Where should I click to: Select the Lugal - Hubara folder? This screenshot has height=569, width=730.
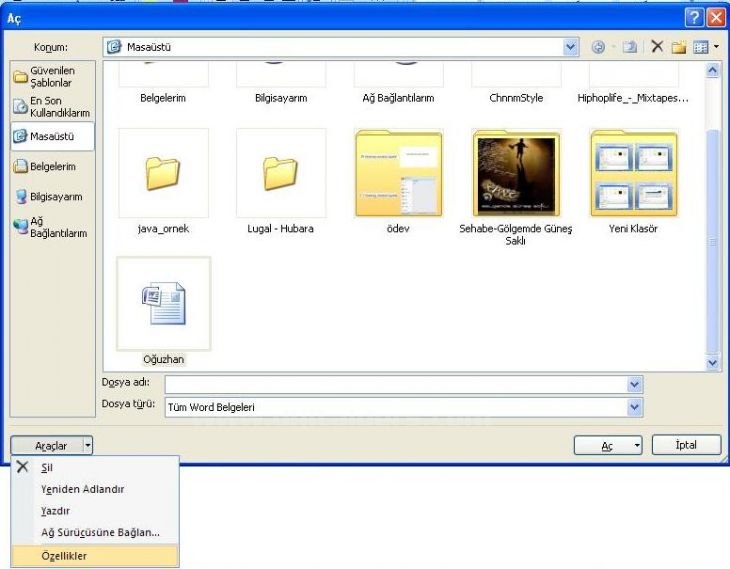(x=281, y=173)
